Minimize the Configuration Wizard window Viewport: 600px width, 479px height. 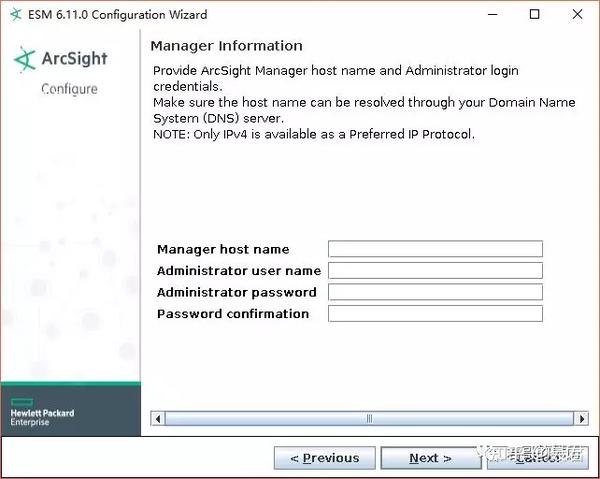(492, 14)
